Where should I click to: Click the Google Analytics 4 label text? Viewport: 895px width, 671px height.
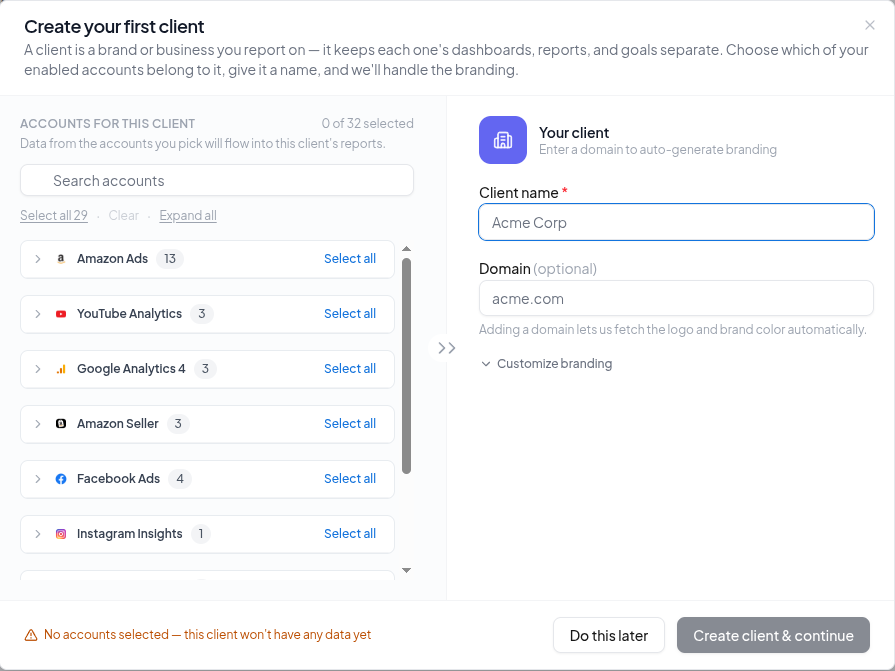coord(131,369)
